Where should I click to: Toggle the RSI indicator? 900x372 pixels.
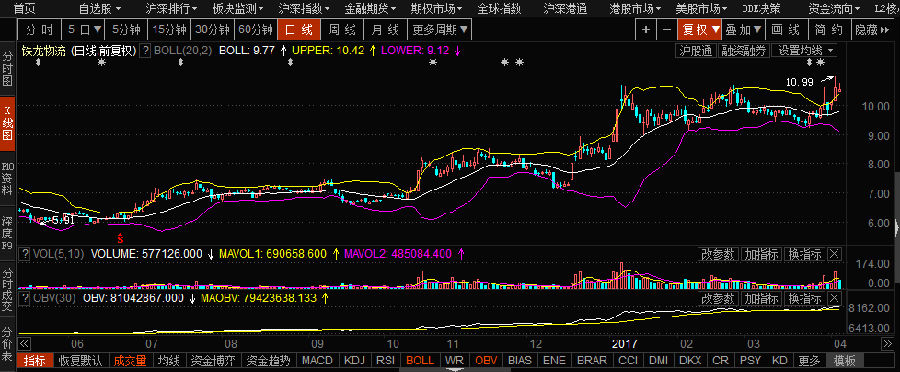click(385, 361)
